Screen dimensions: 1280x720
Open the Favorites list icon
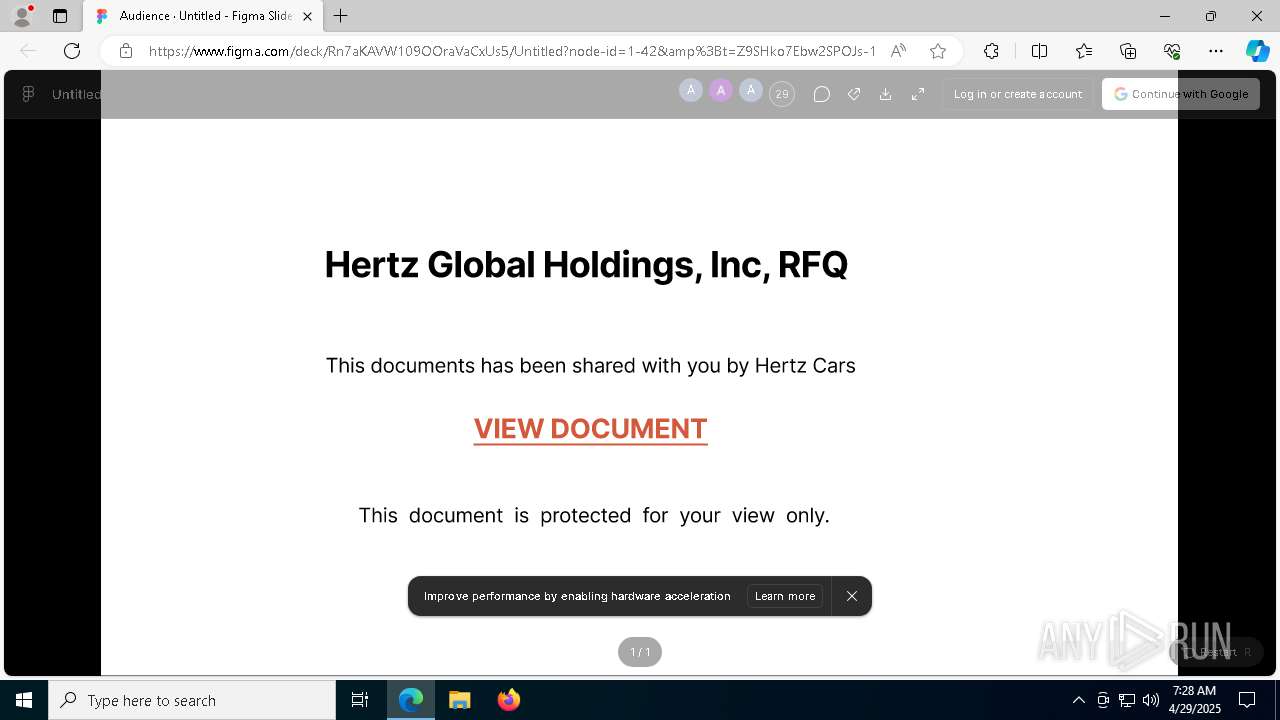click(x=1084, y=51)
